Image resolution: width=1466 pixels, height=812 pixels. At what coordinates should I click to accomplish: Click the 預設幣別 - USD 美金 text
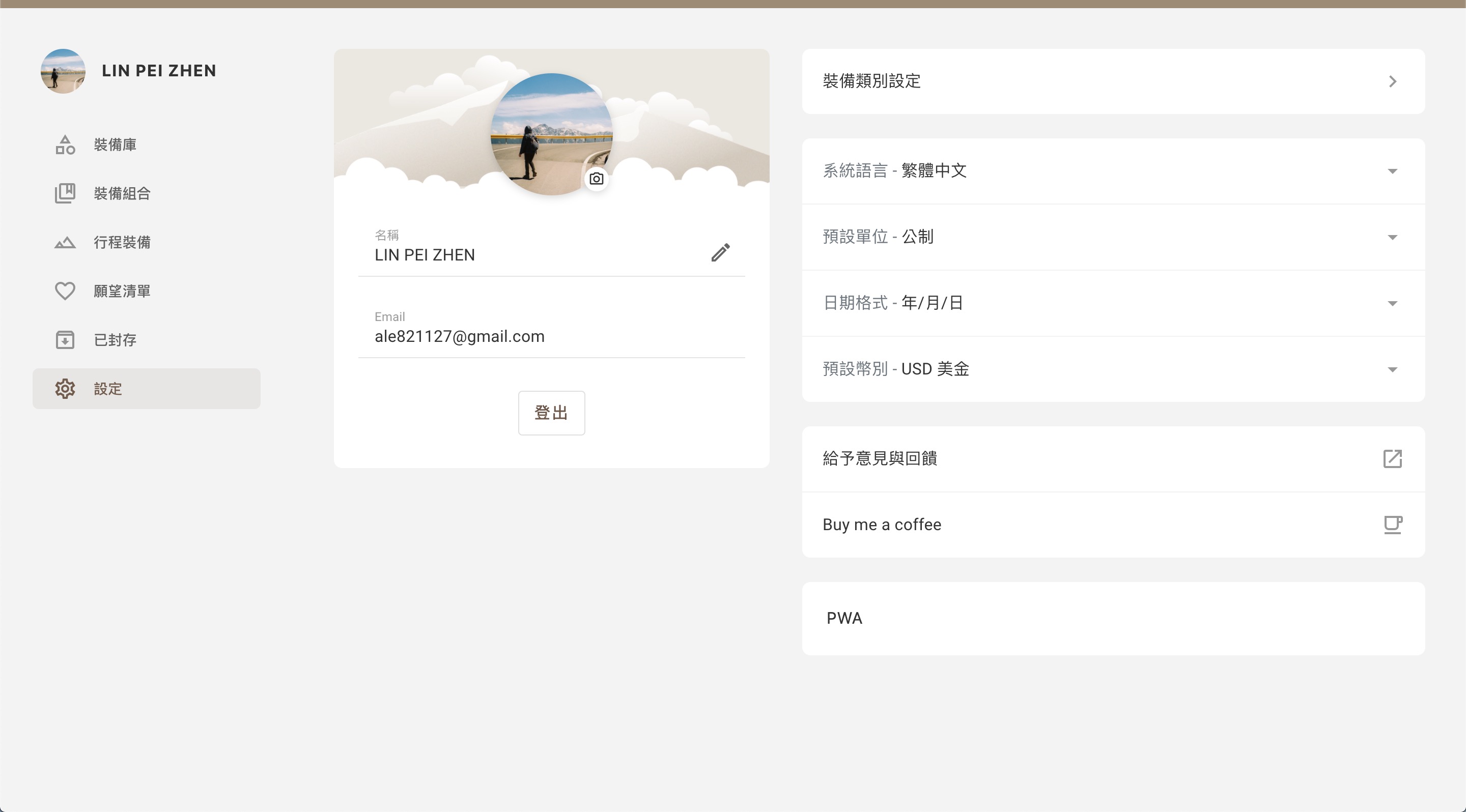(896, 369)
